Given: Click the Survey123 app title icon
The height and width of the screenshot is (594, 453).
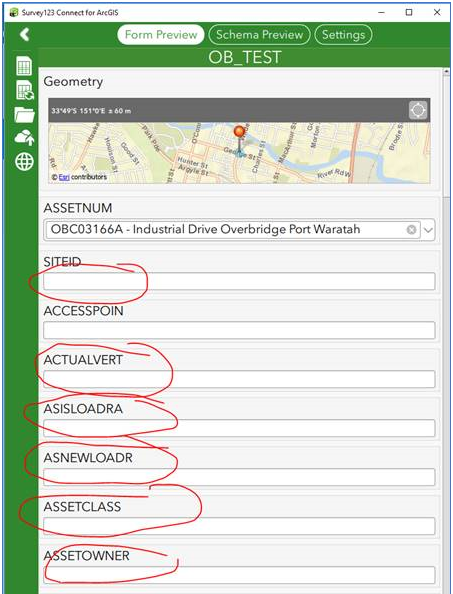Looking at the screenshot, I should click(x=14, y=12).
